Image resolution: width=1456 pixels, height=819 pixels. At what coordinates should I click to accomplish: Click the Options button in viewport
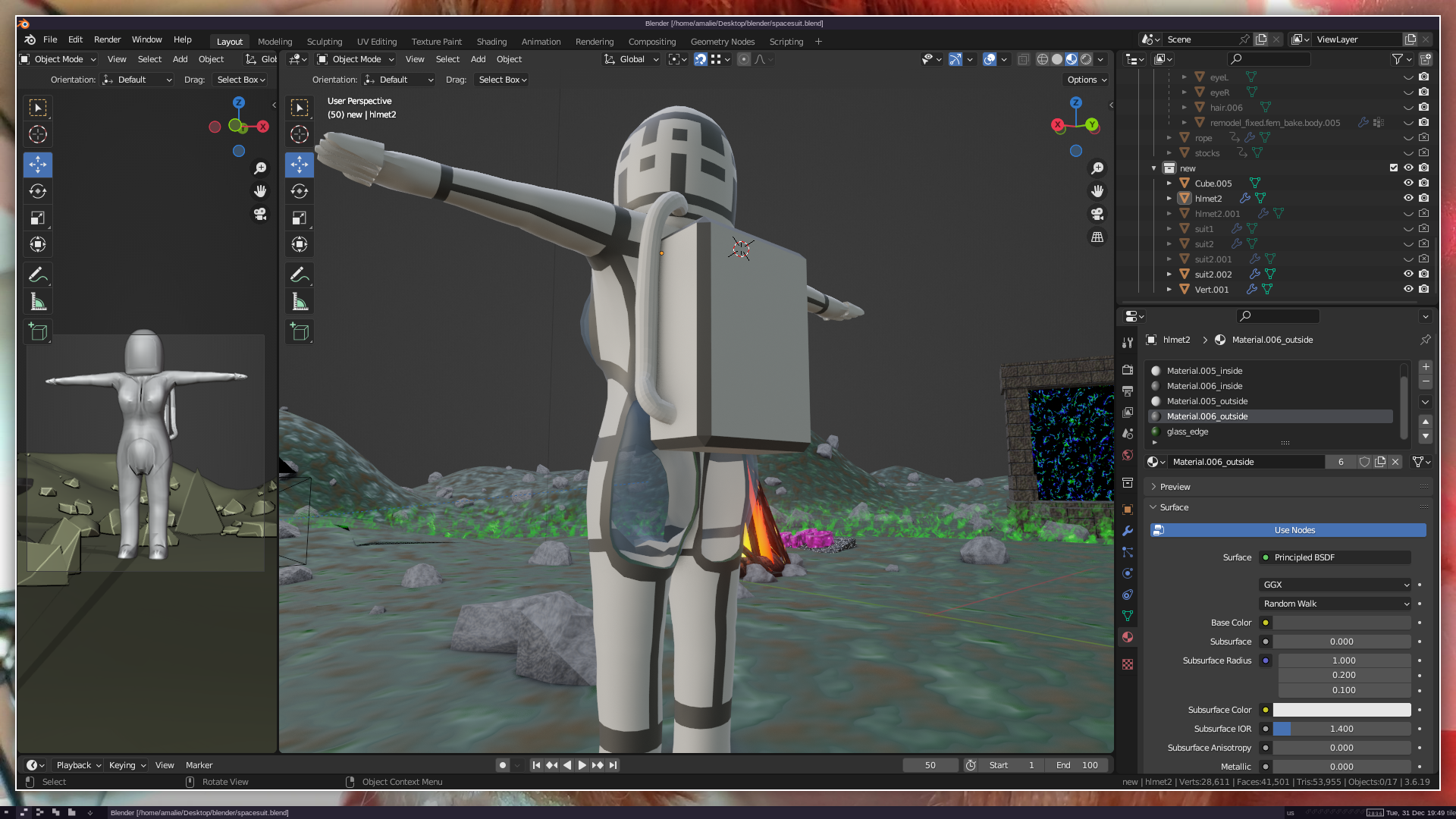point(1087,80)
